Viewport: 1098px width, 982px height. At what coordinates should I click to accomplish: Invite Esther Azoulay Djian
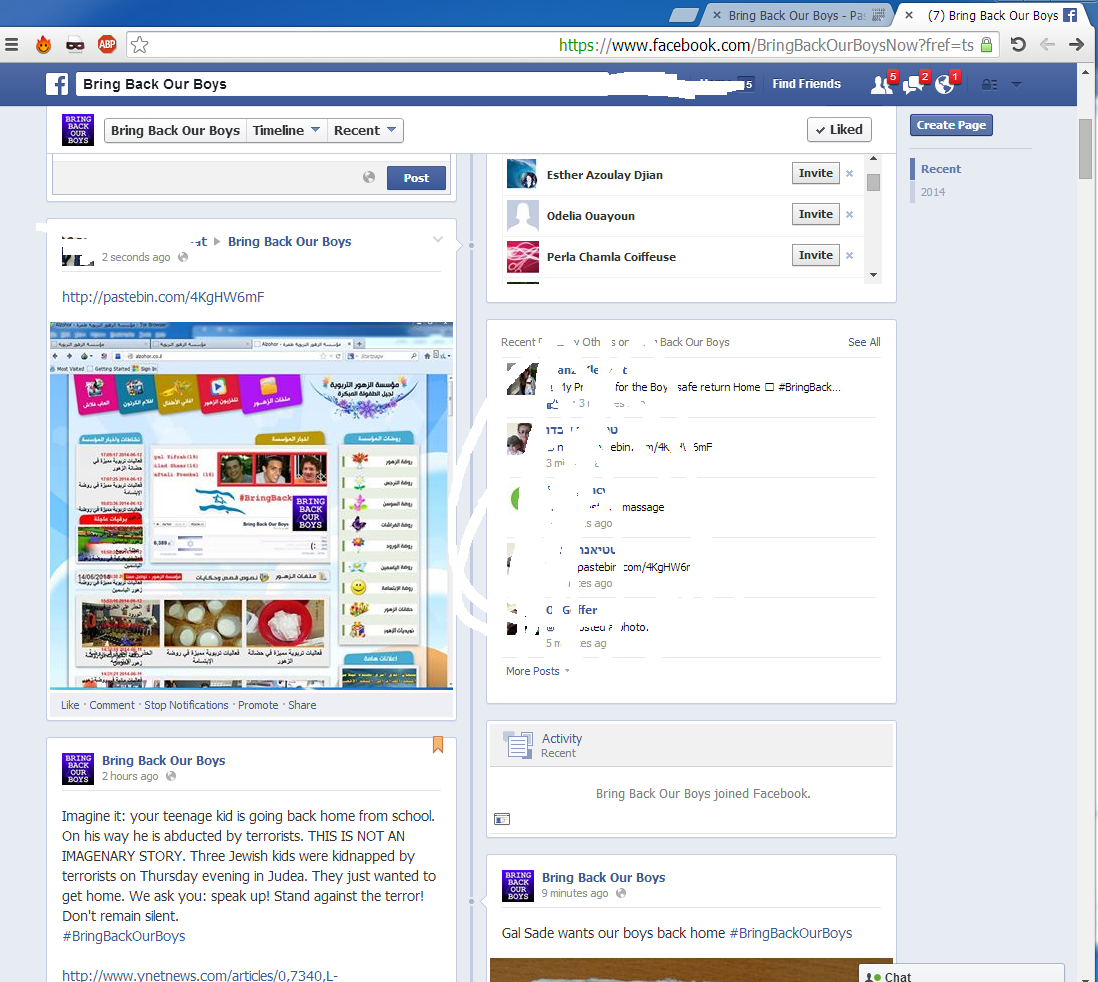(815, 173)
